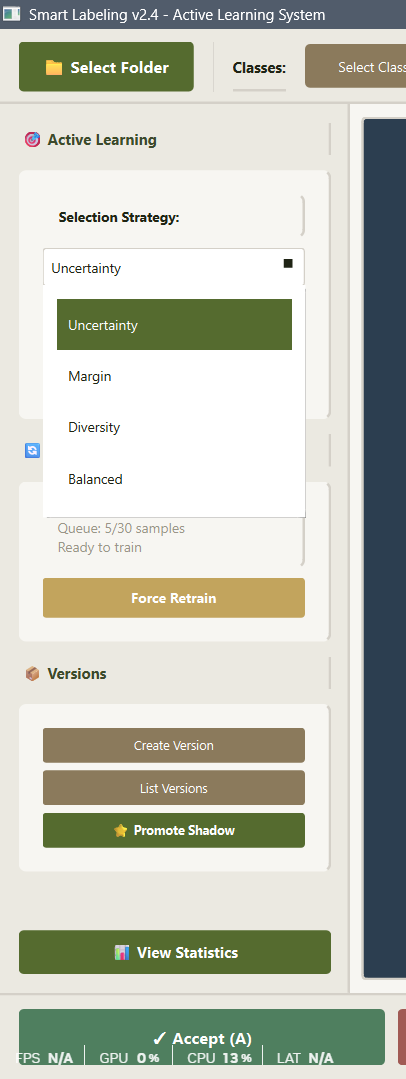
Task: Collapse the Selection Strategy combo box arrow
Action: (x=288, y=264)
